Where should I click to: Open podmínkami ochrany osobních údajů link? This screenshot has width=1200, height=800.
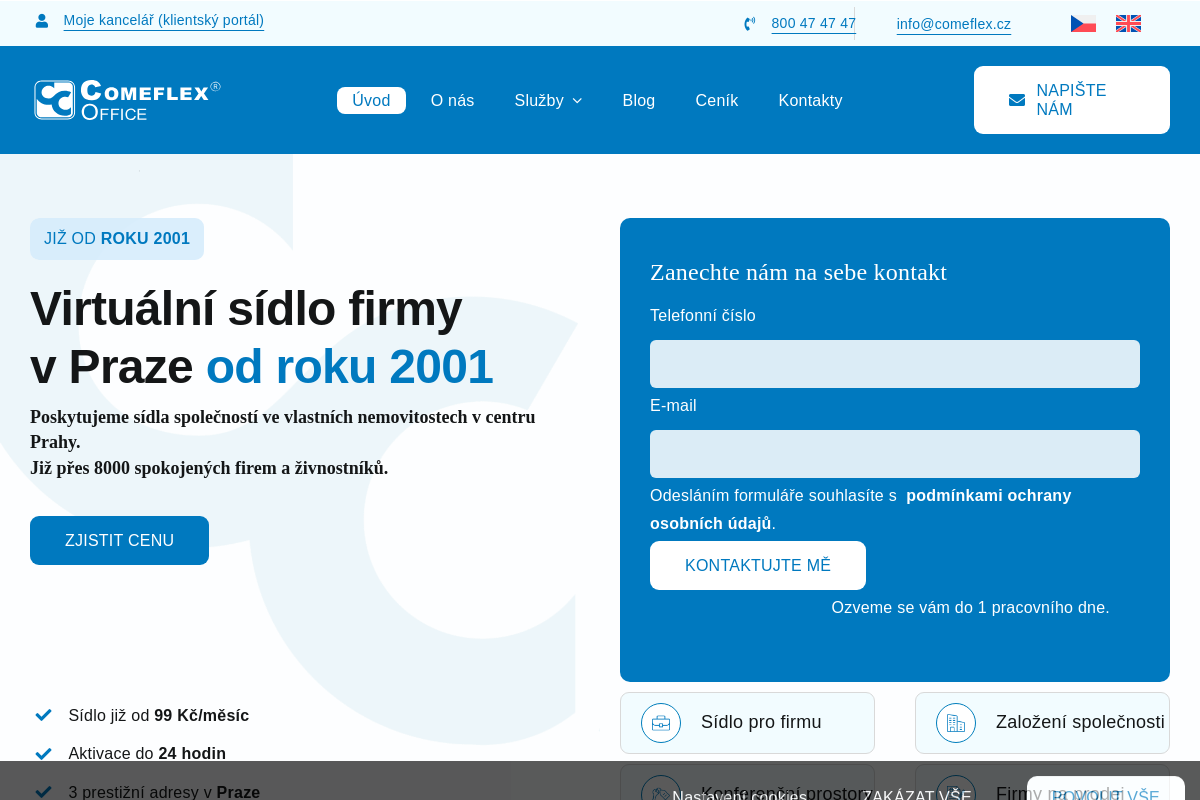click(860, 509)
